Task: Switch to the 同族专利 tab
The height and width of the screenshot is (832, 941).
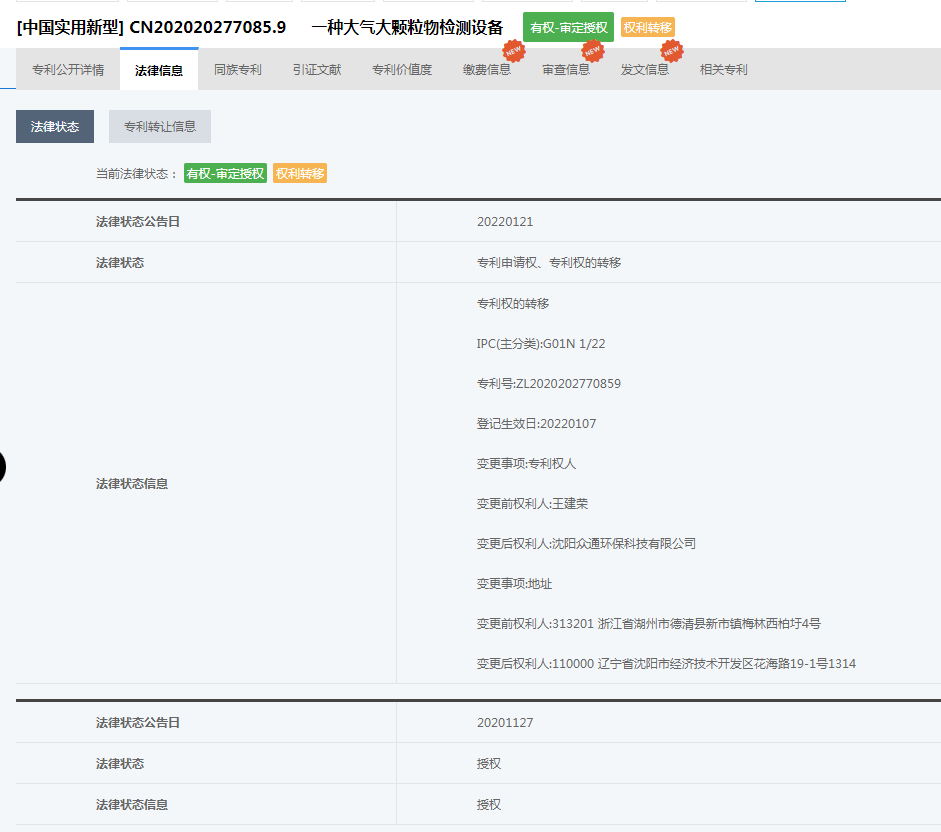Action: click(x=238, y=70)
